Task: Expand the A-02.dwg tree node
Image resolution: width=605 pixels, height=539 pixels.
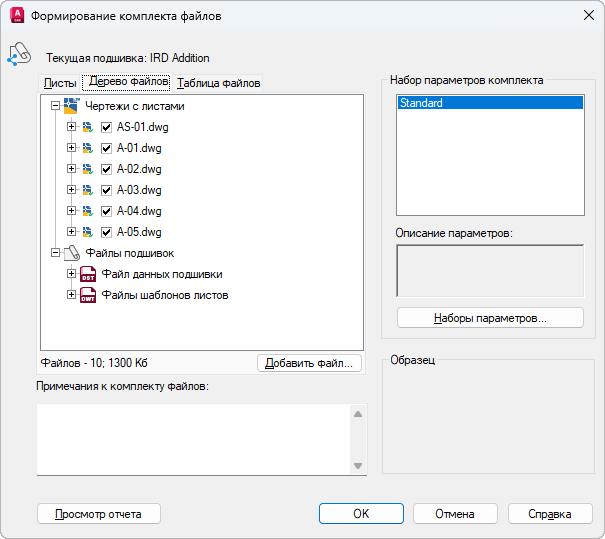Action: click(x=71, y=169)
